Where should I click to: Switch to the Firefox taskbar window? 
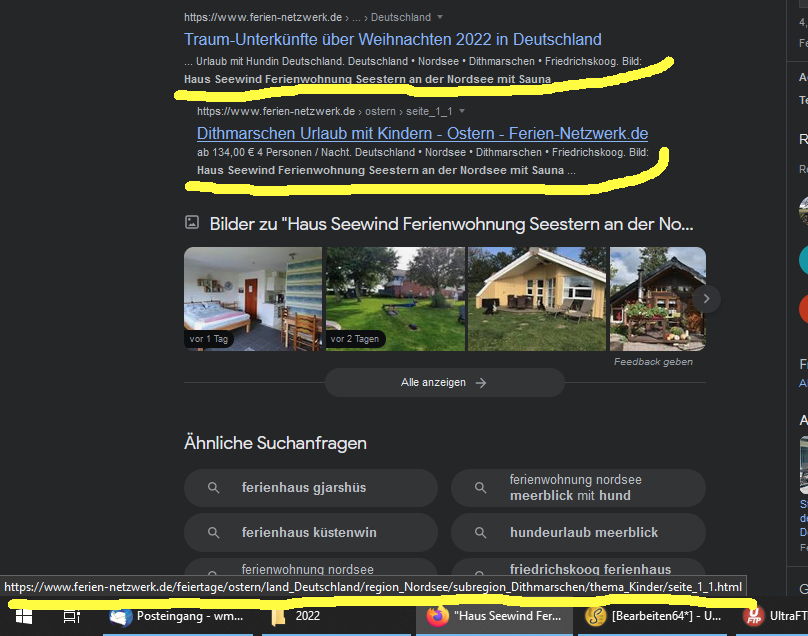(495, 616)
